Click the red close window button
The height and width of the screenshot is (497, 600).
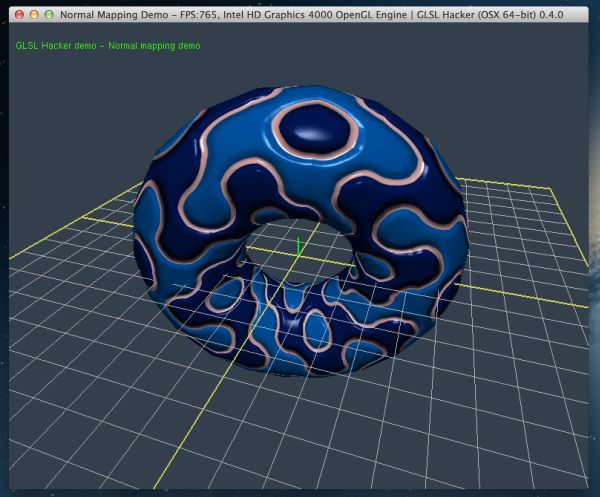pyautogui.click(x=17, y=16)
